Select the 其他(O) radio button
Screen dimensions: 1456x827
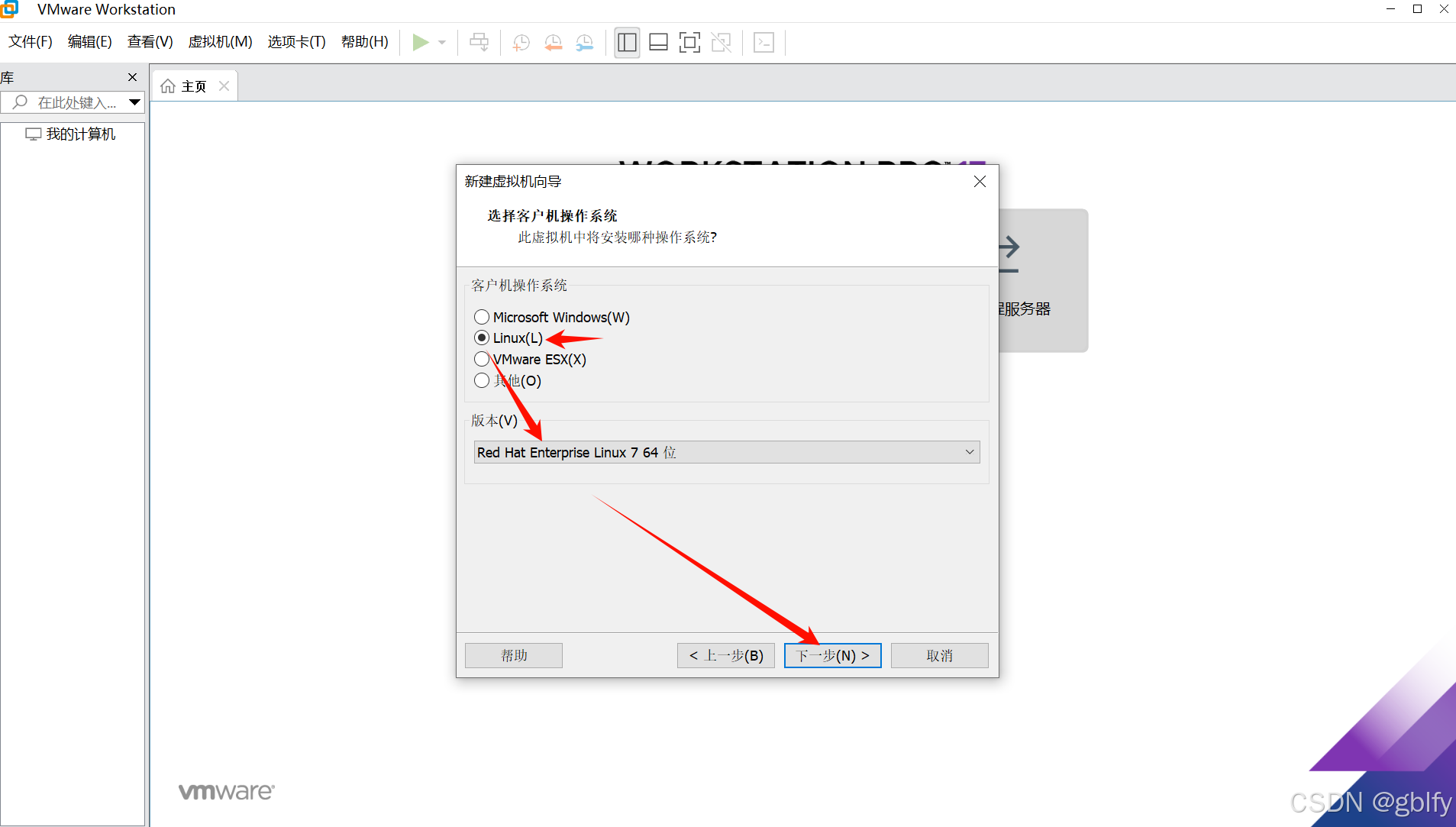point(481,380)
